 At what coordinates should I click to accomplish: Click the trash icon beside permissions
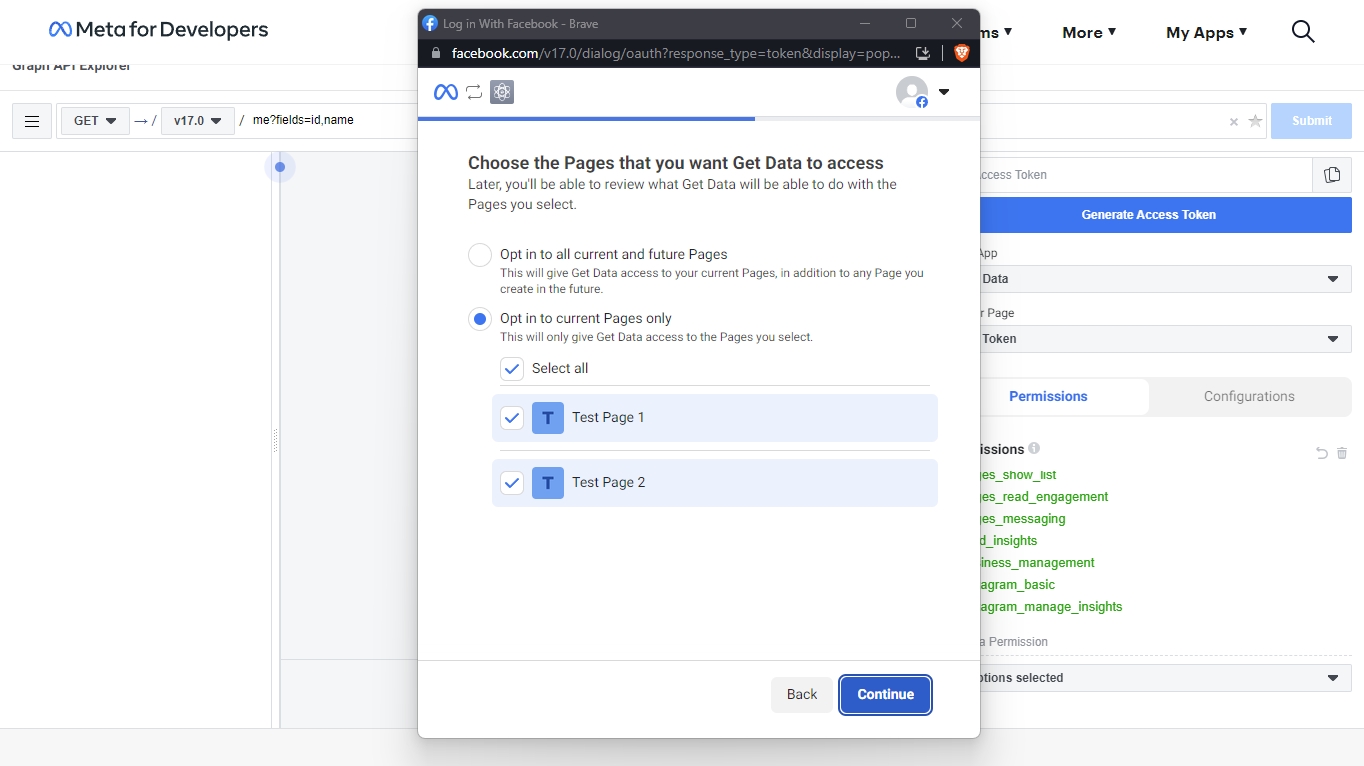click(1342, 453)
